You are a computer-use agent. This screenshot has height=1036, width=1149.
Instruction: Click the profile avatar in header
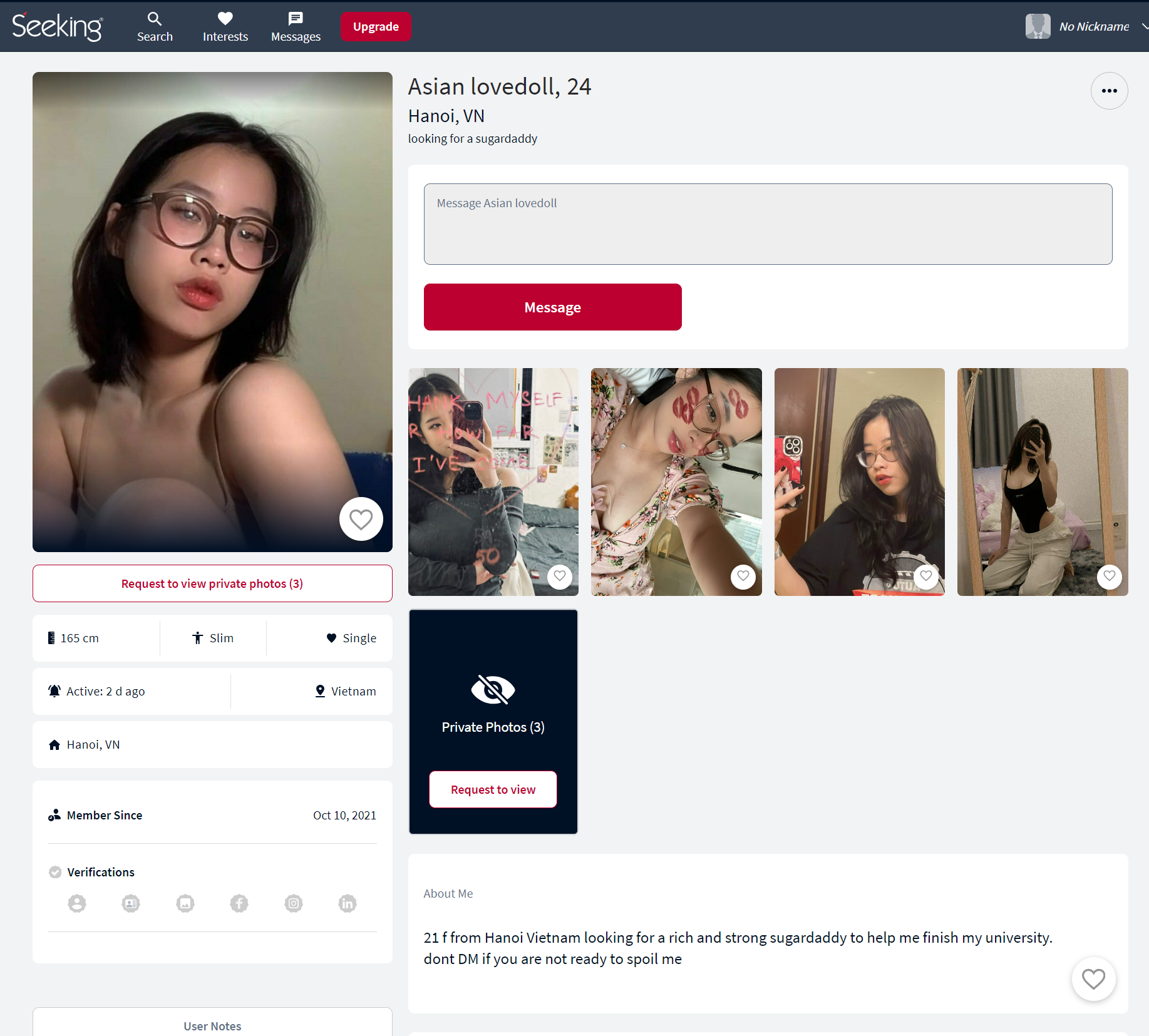coord(1038,26)
